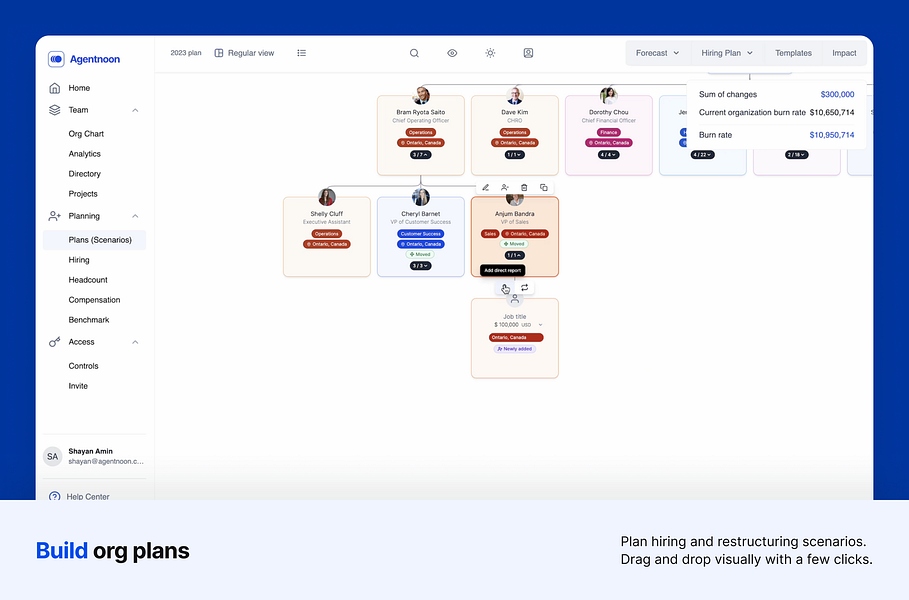The width and height of the screenshot is (909, 600).
Task: Open Compensation under Planning
Action: click(x=94, y=300)
